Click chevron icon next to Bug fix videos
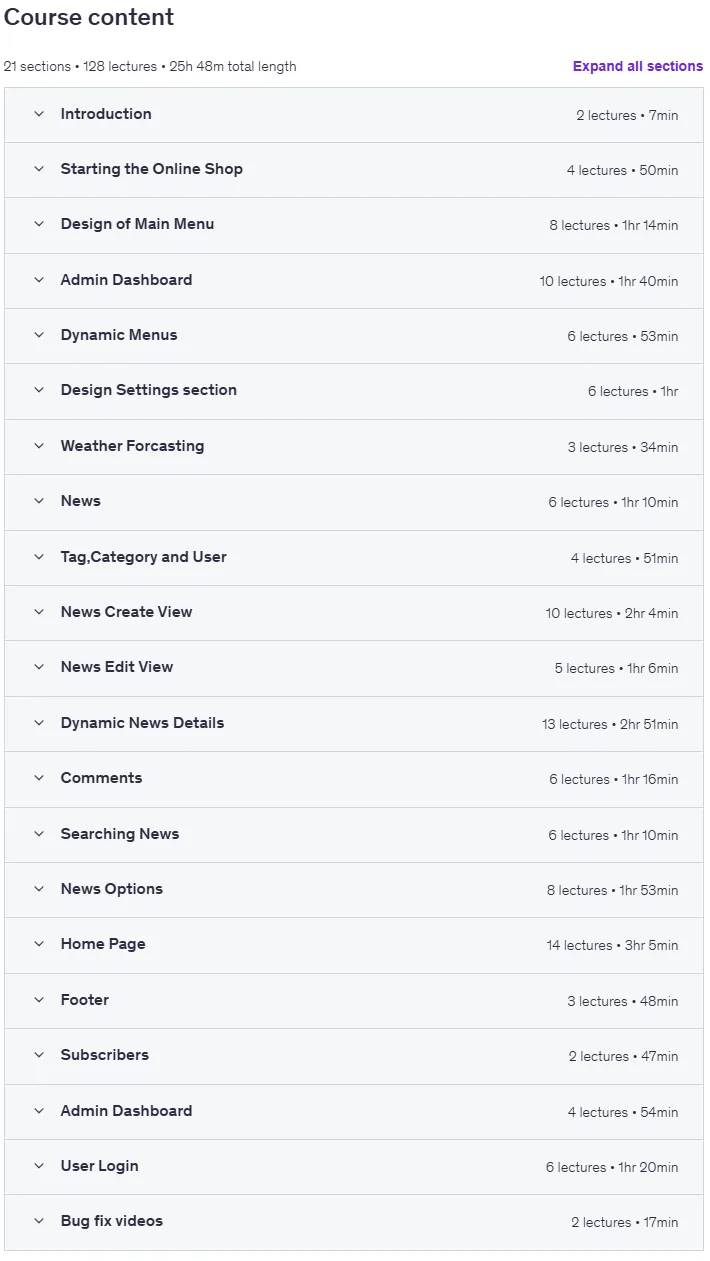Screen dimensions: 710x1261 click(x=39, y=1221)
